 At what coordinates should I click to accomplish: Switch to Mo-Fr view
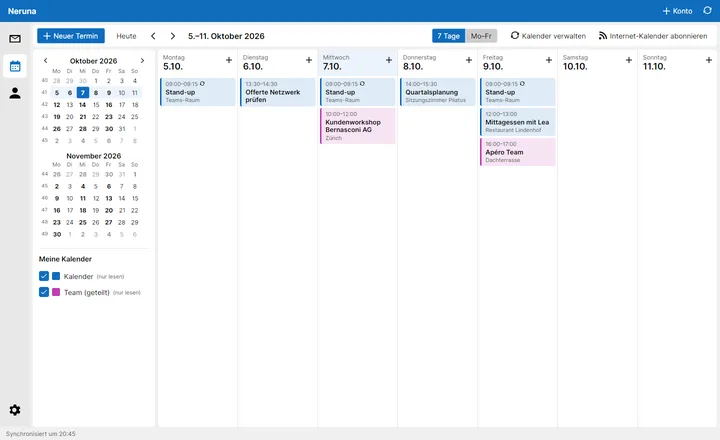pyautogui.click(x=481, y=36)
